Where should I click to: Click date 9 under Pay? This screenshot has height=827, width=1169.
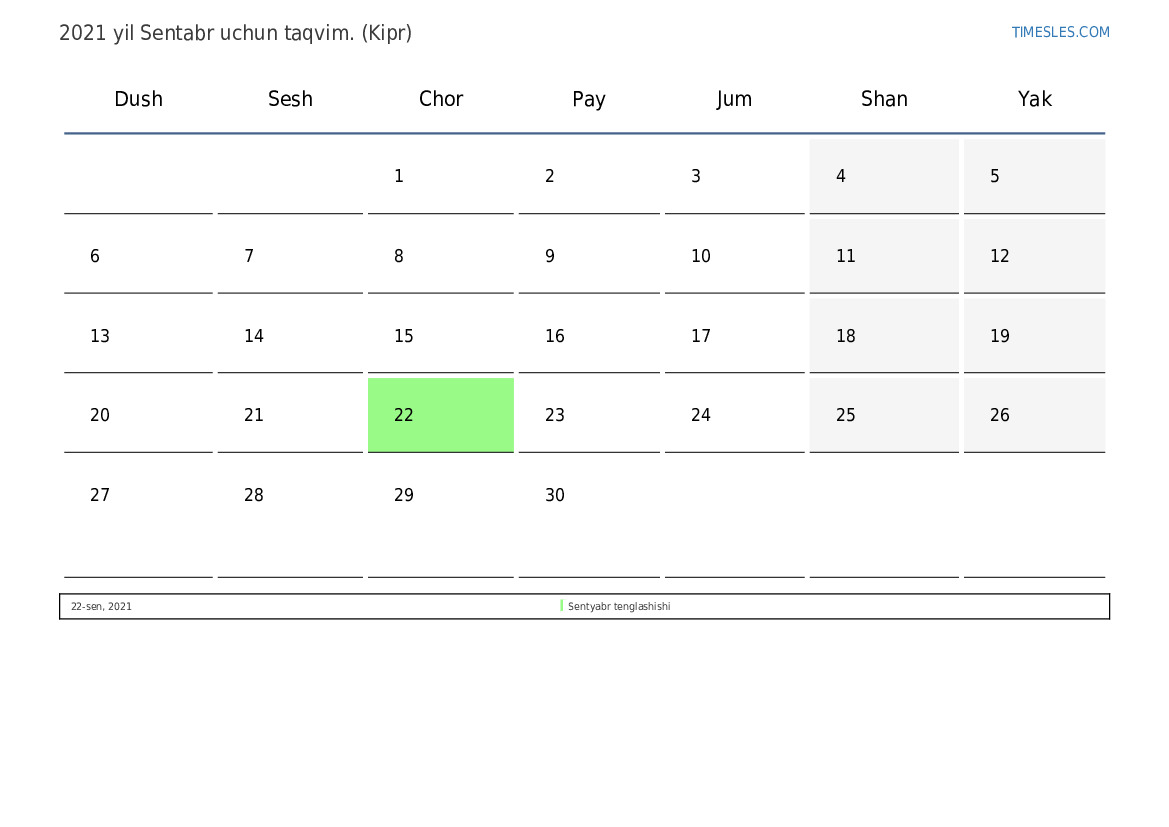tap(550, 256)
